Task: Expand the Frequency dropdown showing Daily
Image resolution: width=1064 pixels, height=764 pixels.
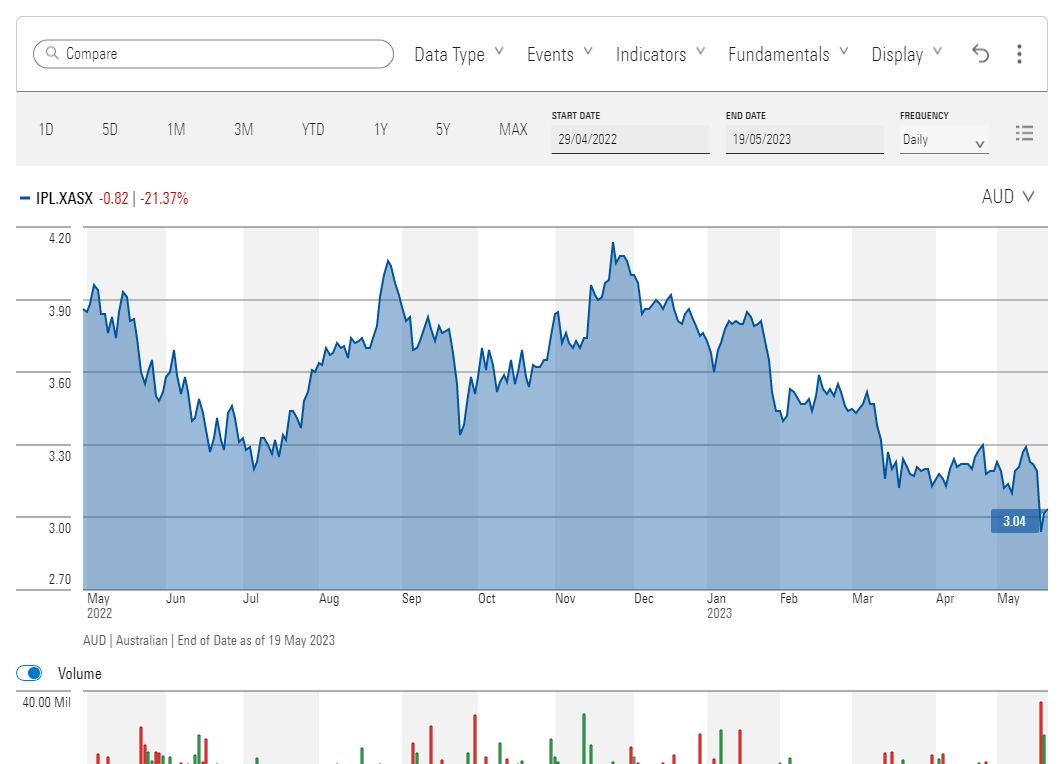Action: 943,141
